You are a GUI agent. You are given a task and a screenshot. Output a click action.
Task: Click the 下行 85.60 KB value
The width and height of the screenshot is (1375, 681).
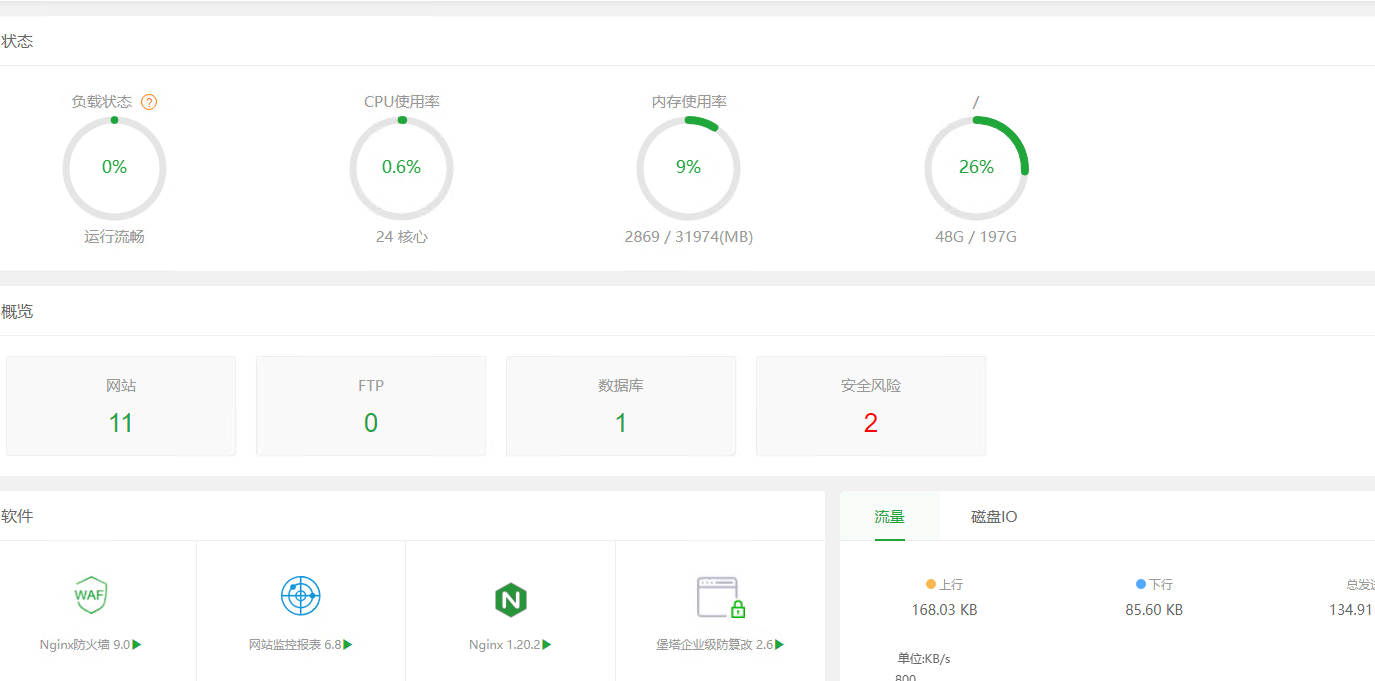point(1154,609)
